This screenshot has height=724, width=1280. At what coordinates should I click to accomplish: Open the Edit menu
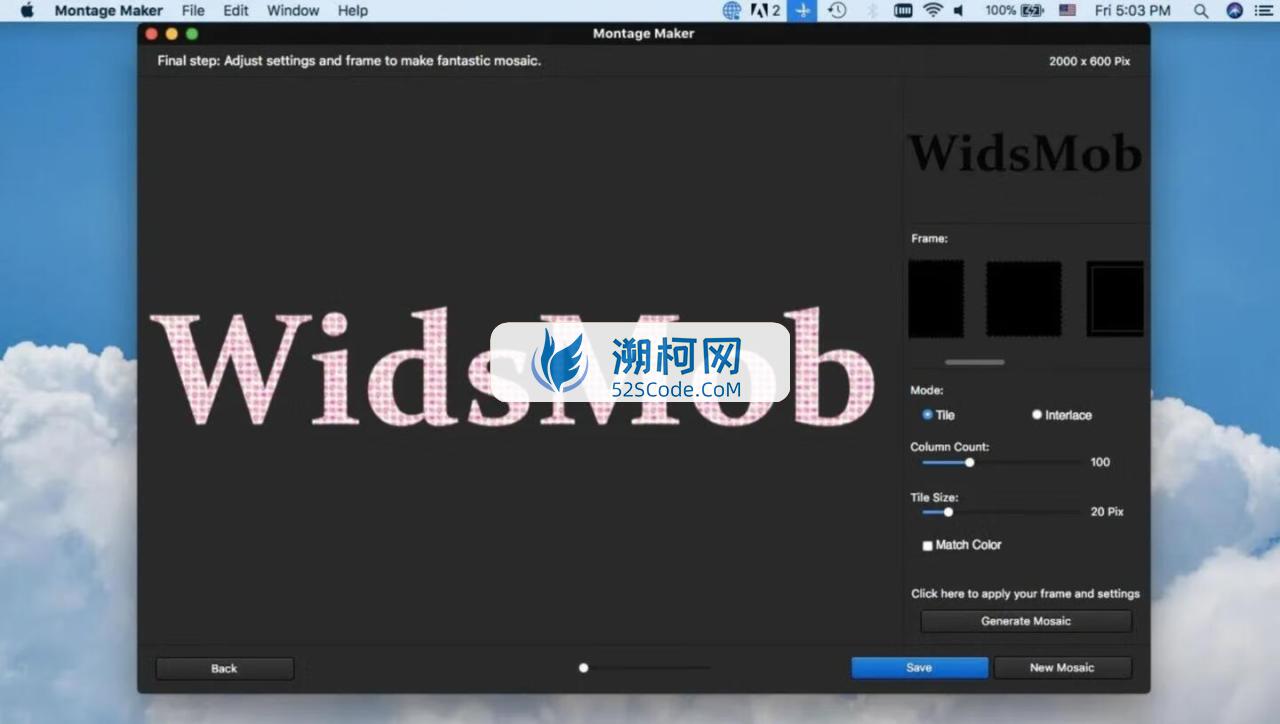point(236,10)
